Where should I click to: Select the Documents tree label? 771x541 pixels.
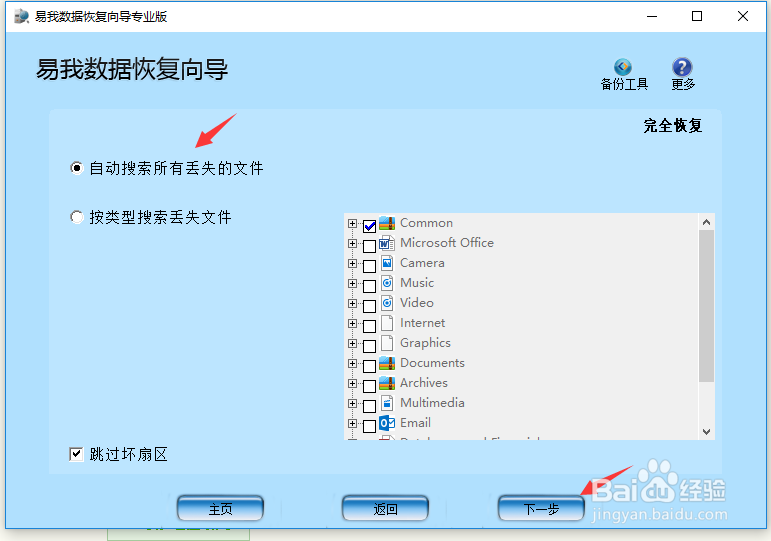432,363
